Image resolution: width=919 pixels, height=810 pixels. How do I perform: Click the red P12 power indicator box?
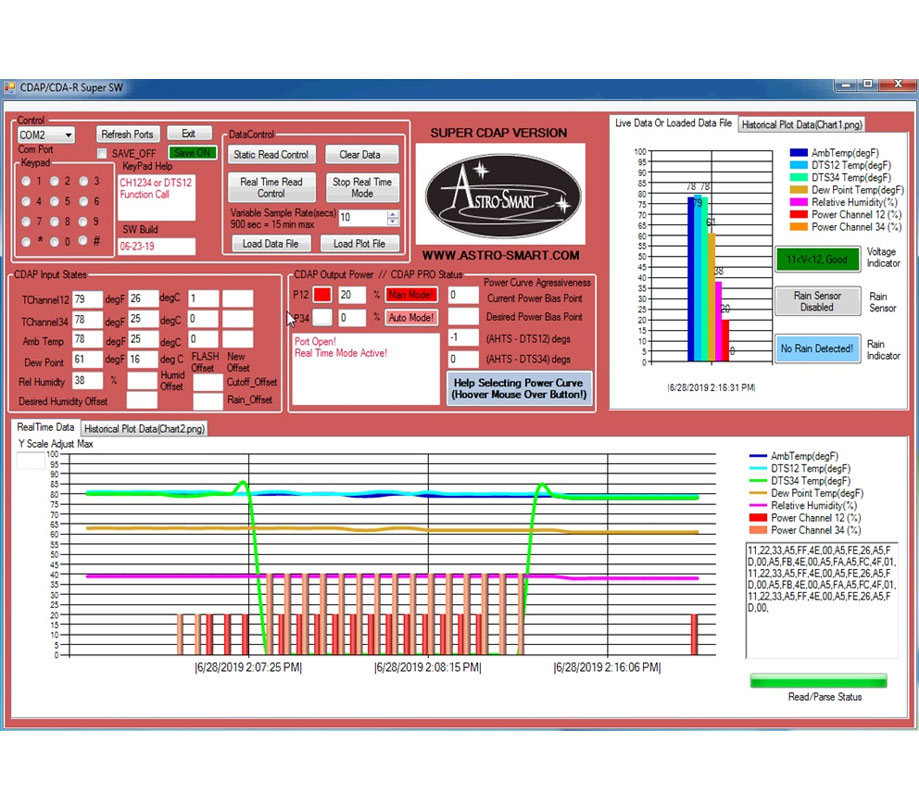click(322, 295)
